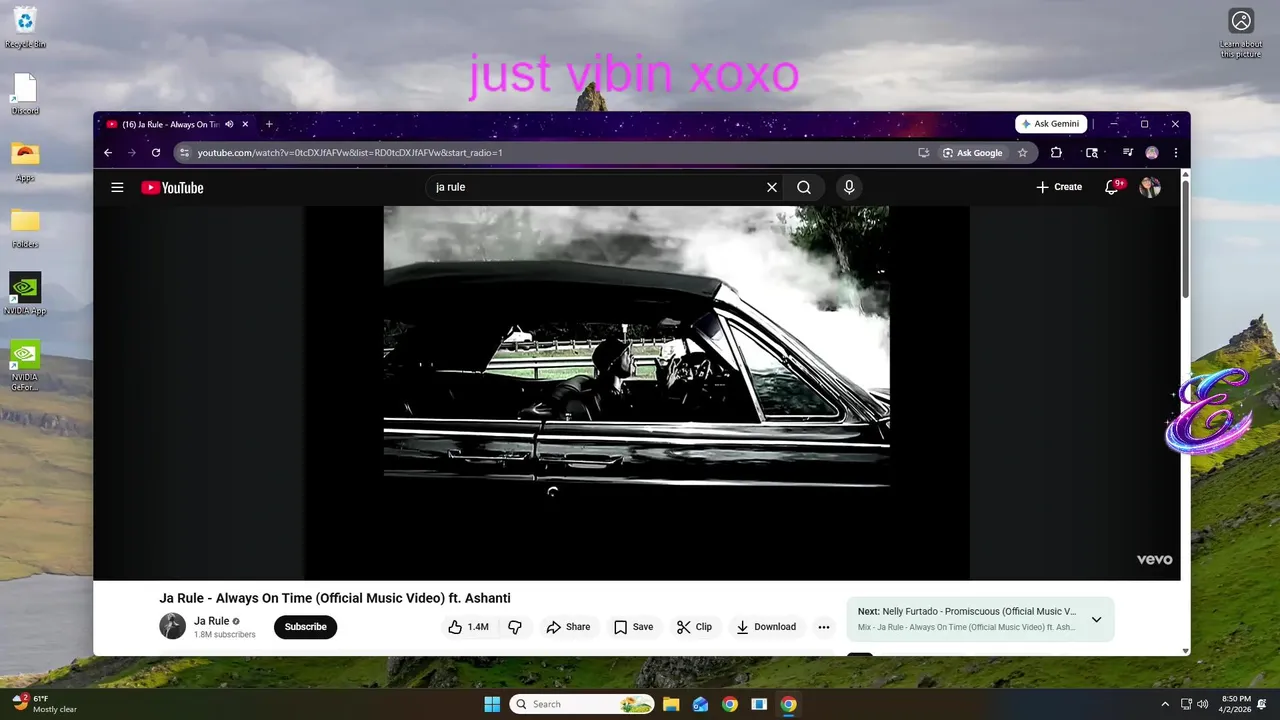Open YouTube account avatar menu

(1150, 187)
